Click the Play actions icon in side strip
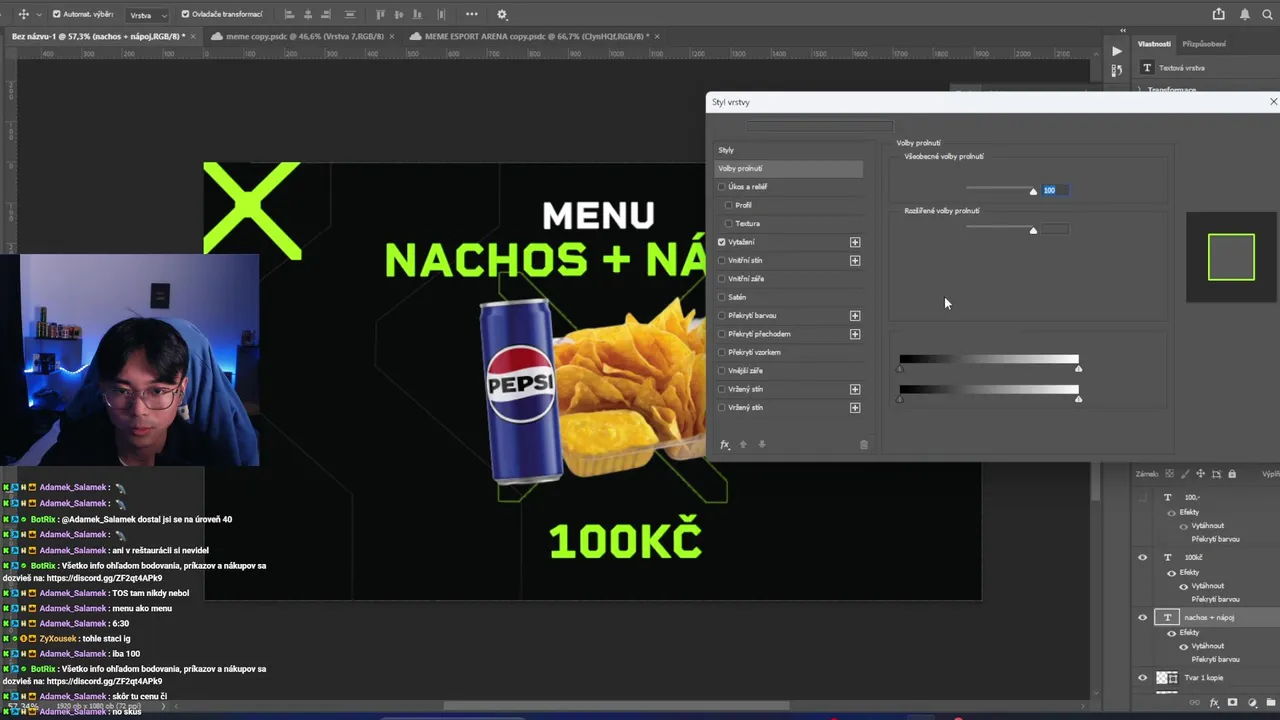Viewport: 1280px width, 720px height. tap(1117, 51)
